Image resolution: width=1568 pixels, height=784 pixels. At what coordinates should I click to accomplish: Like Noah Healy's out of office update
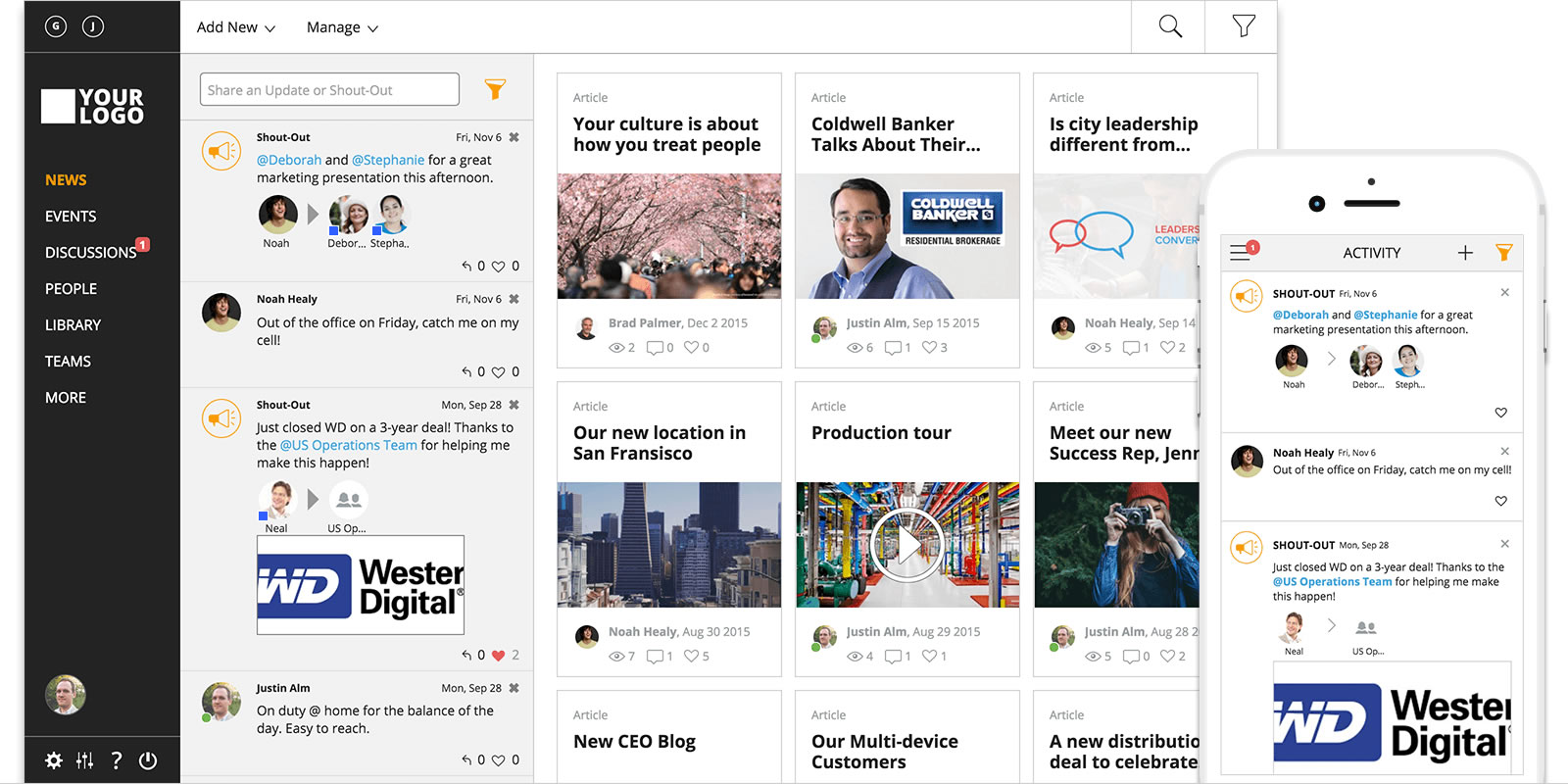tap(498, 372)
